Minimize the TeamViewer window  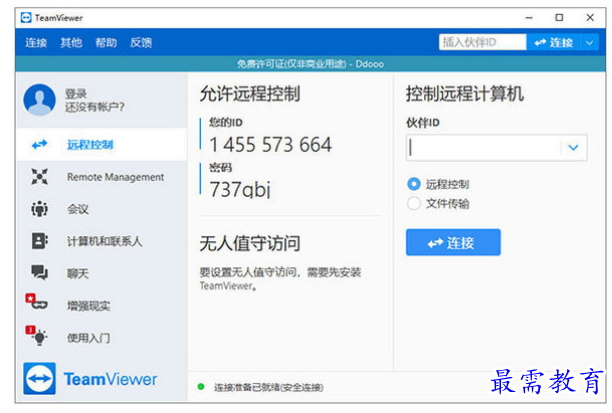pos(529,18)
